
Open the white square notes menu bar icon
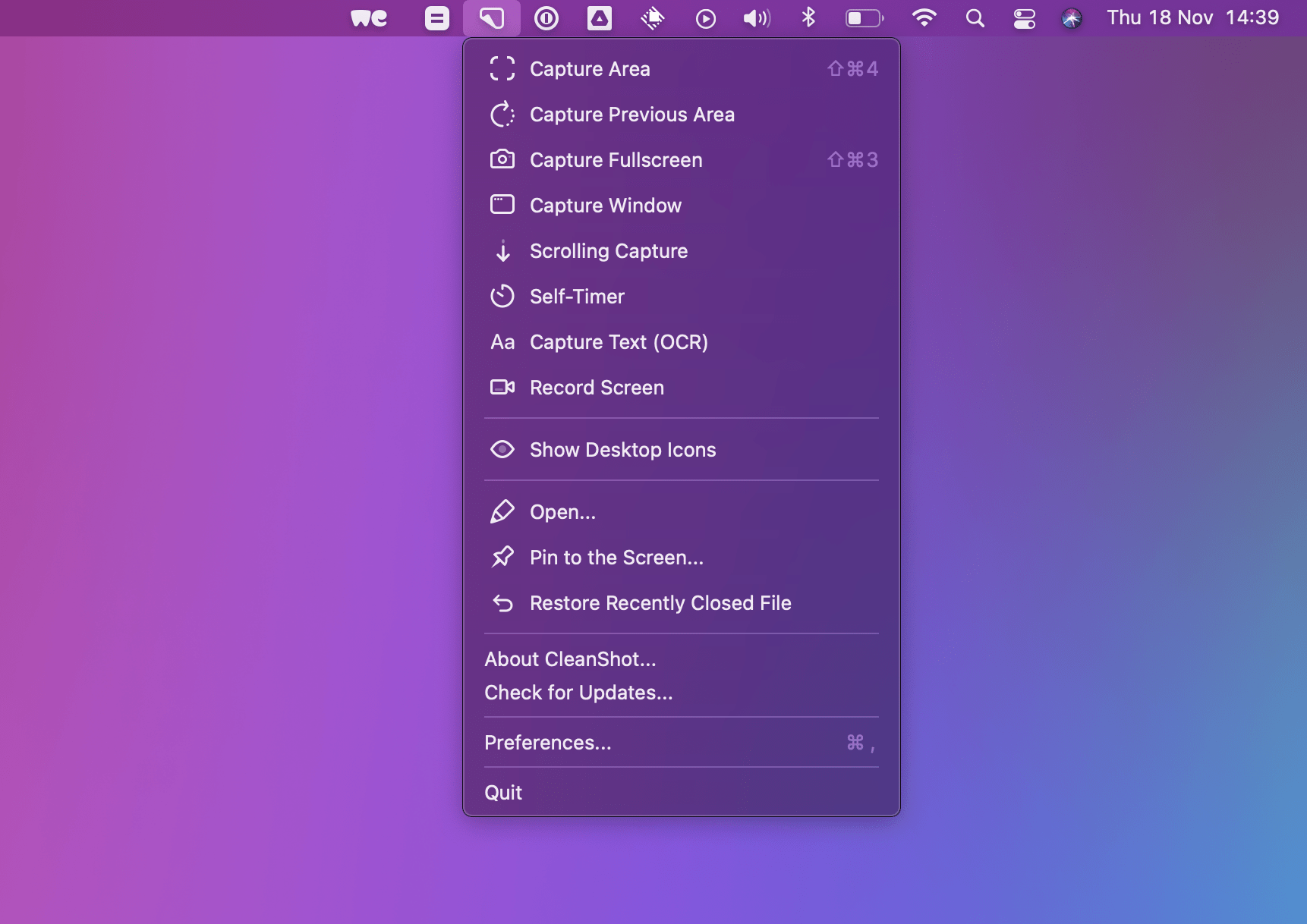point(437,18)
